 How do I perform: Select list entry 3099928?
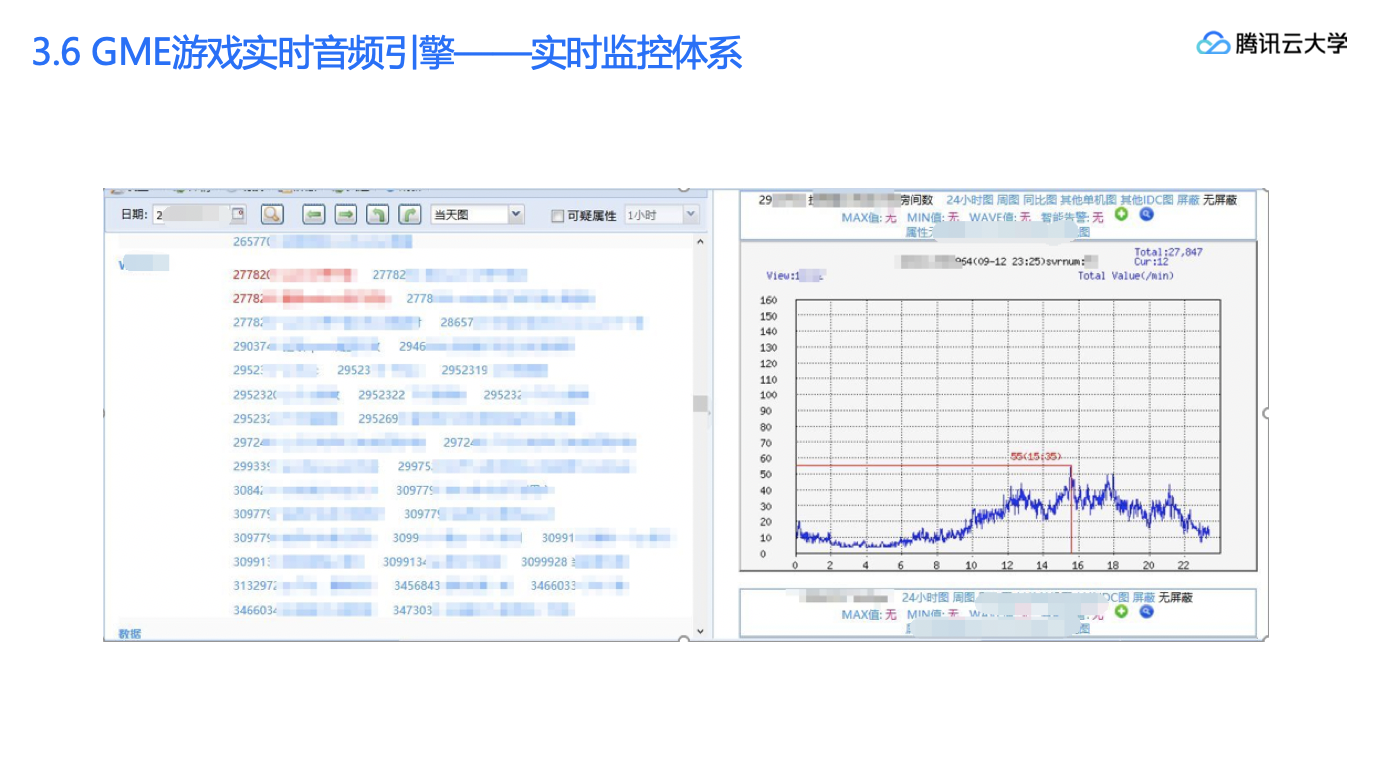[x=544, y=562]
